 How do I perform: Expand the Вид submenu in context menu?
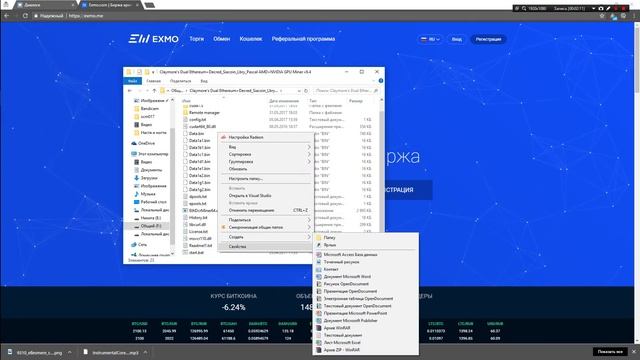tap(309, 147)
